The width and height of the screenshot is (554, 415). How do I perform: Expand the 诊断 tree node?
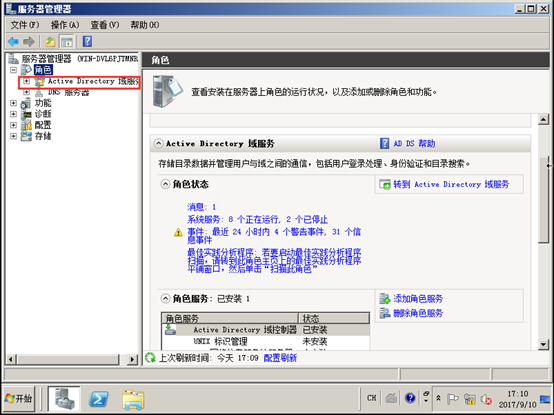[x=13, y=114]
